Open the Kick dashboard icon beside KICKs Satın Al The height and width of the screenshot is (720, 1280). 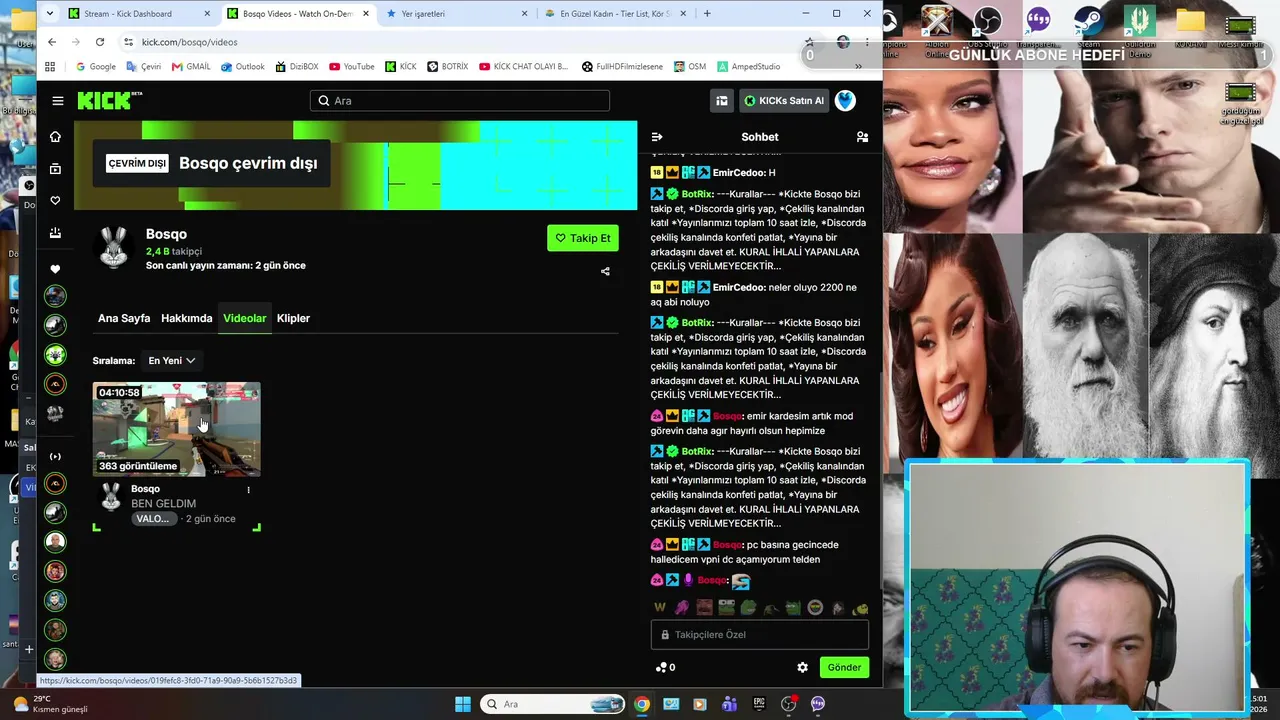(x=721, y=100)
